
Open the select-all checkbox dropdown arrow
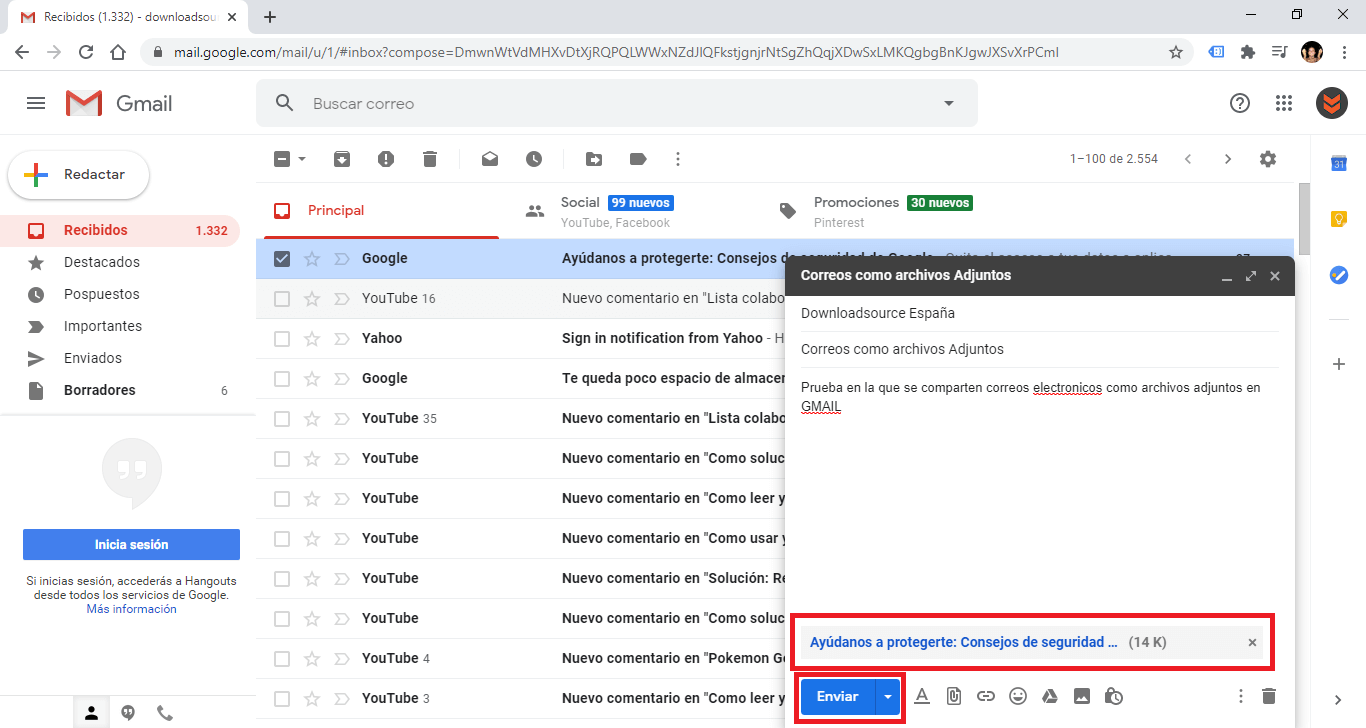coord(302,159)
